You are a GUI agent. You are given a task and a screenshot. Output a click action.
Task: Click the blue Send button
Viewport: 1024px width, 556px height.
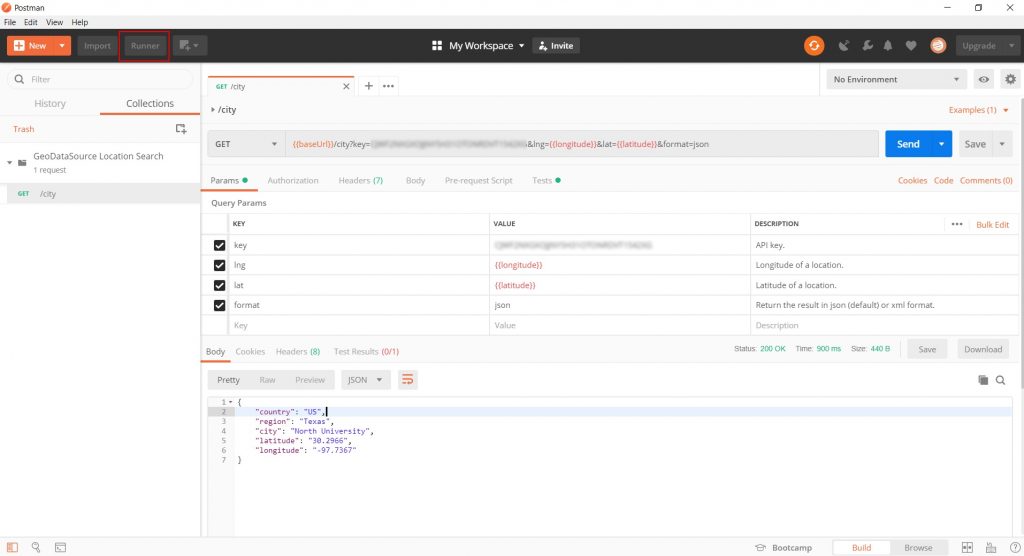[908, 144]
